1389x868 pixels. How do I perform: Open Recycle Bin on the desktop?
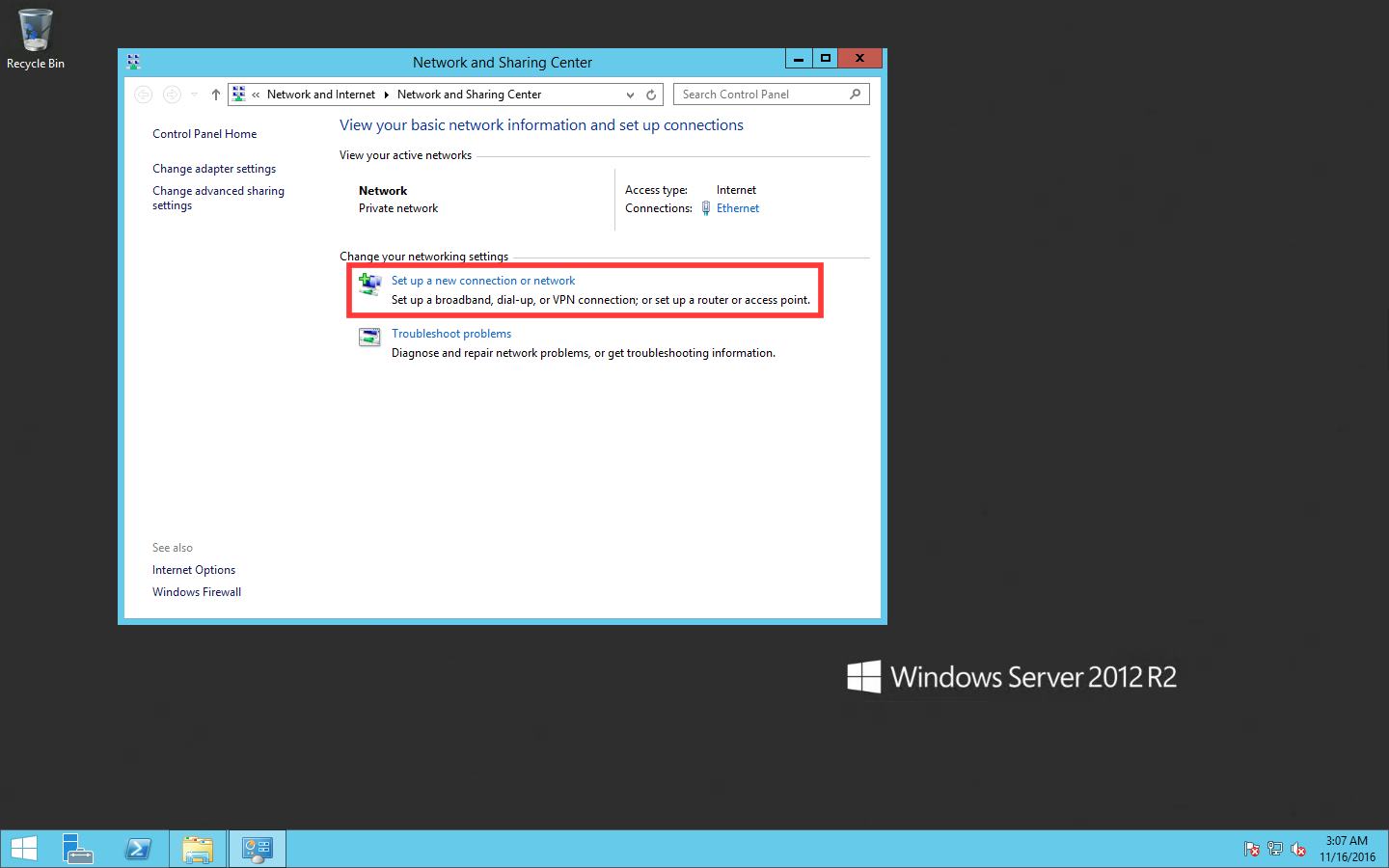tap(36, 40)
